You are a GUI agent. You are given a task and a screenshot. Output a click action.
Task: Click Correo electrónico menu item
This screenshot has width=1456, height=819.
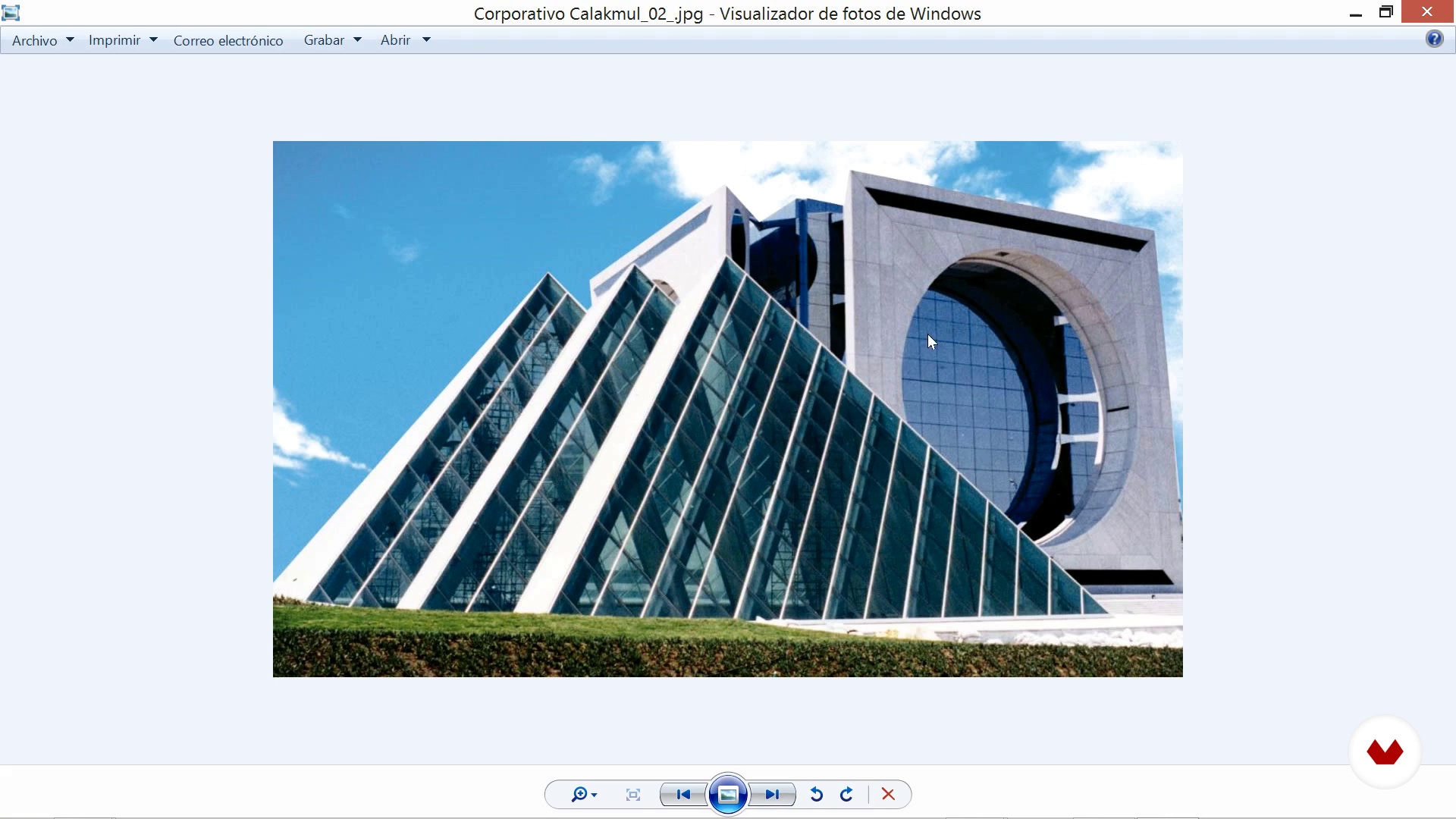[228, 40]
